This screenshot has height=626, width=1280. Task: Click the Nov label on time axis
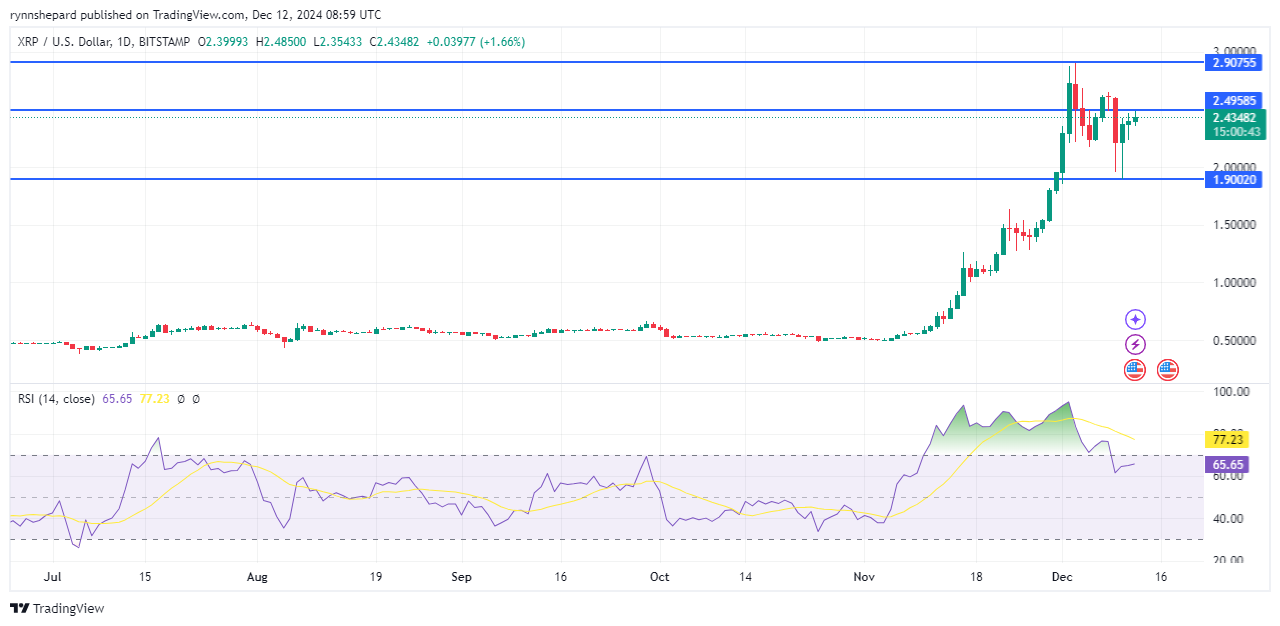click(864, 577)
